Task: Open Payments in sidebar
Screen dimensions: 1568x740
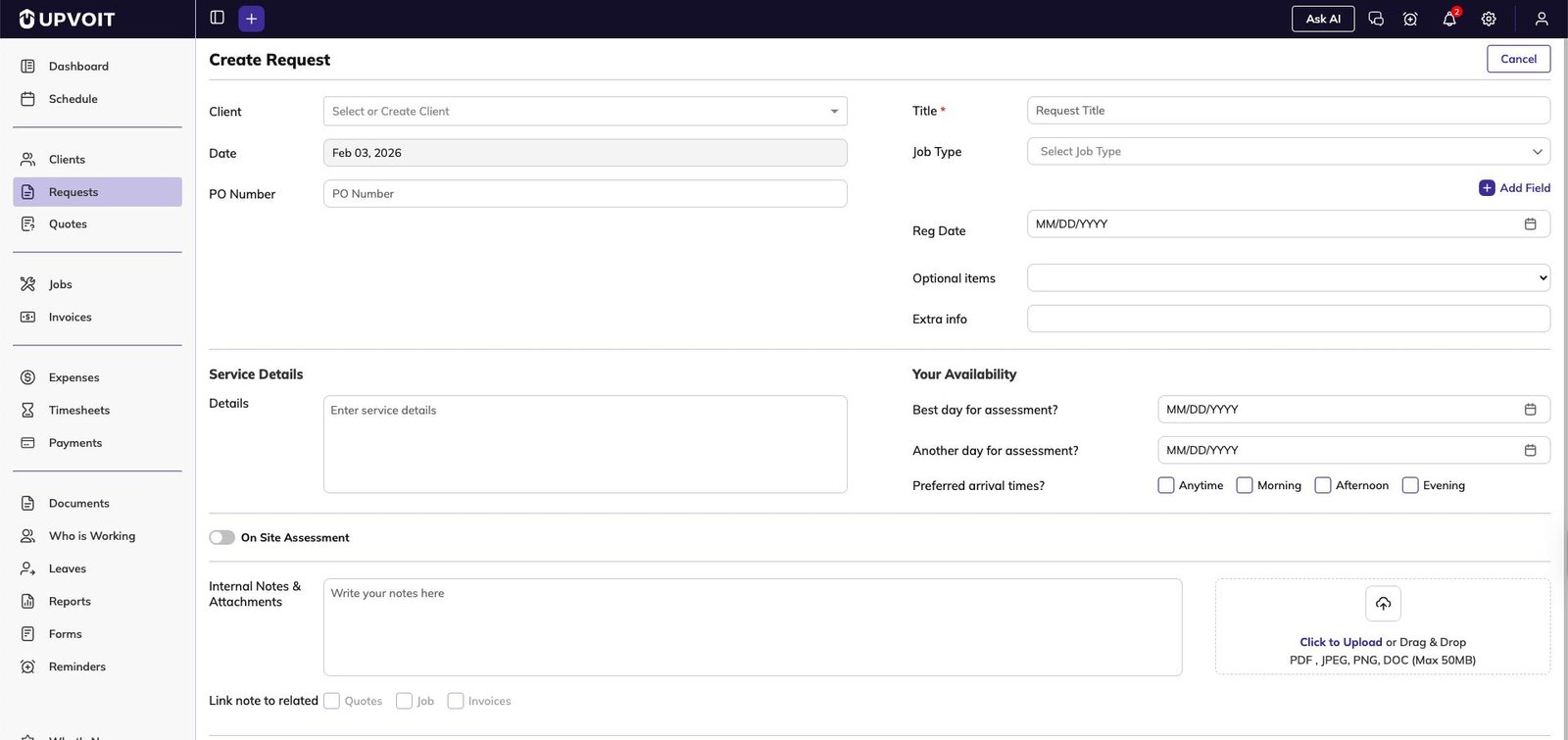Action: tap(97, 443)
